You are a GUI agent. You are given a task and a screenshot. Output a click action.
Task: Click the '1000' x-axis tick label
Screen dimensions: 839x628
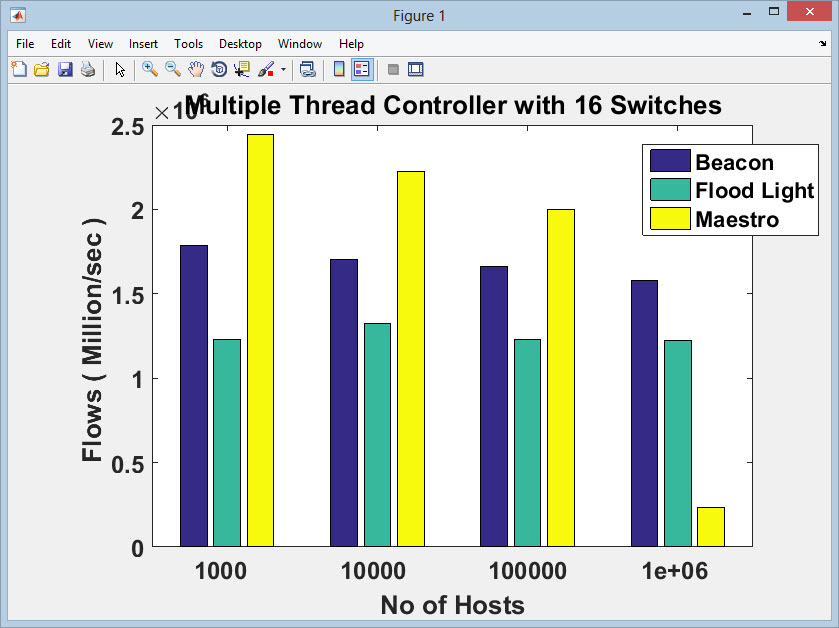220,571
